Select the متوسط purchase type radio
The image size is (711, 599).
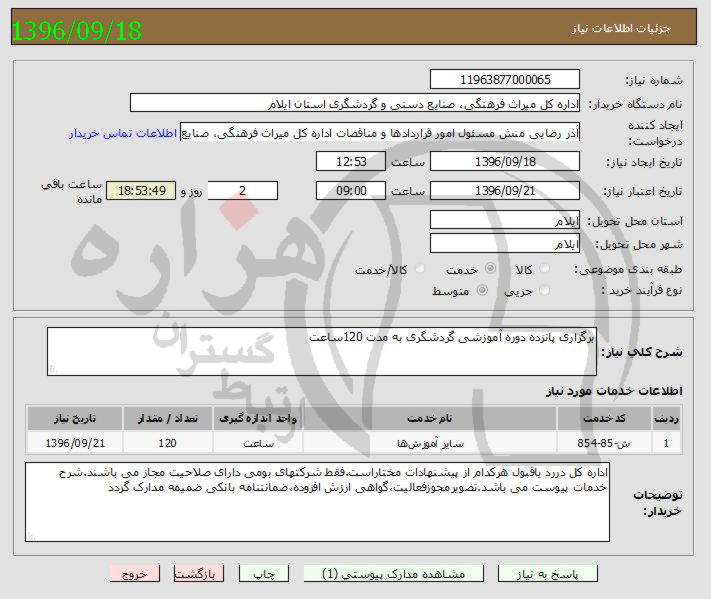click(482, 290)
